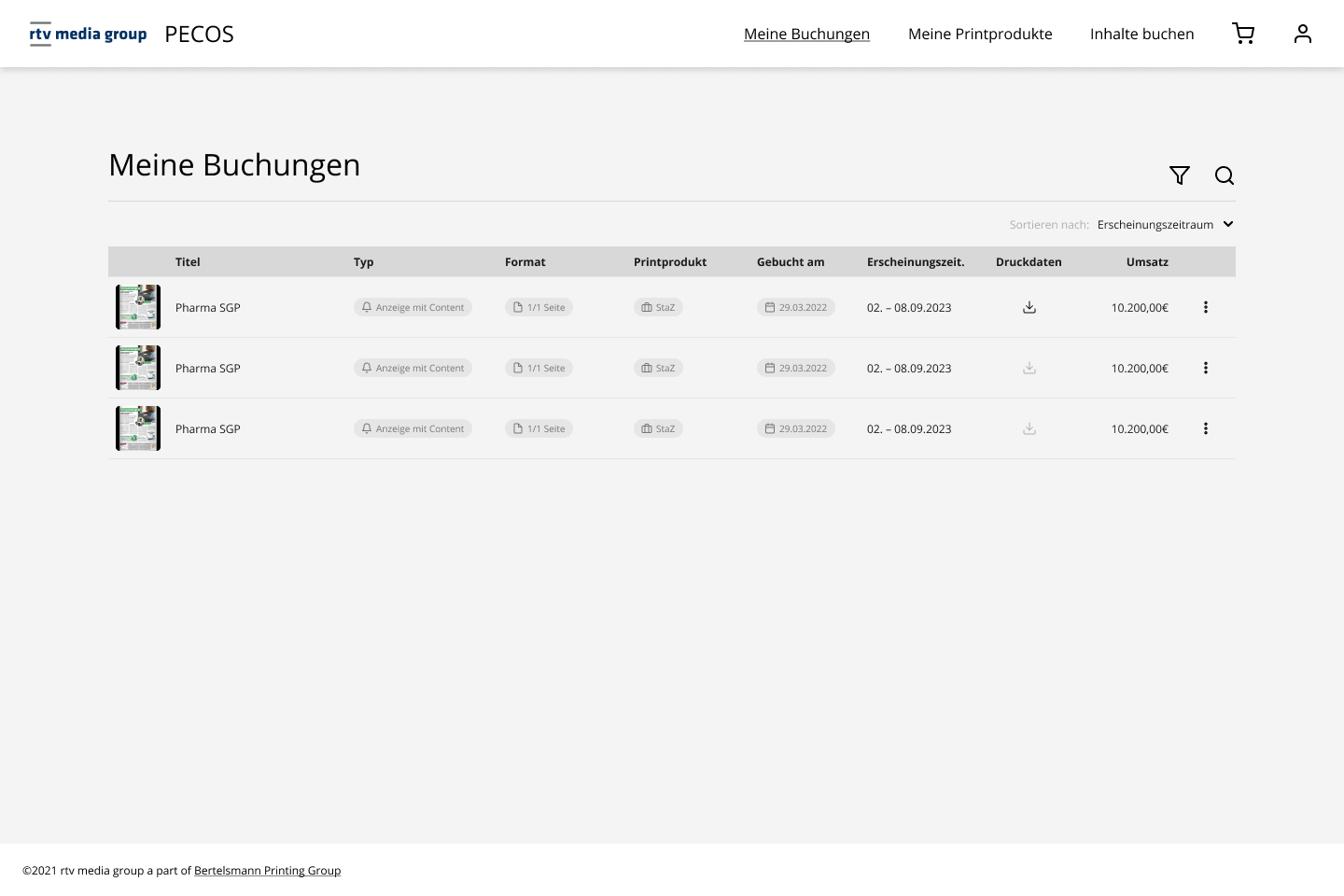The height and width of the screenshot is (896, 1344).
Task: Open the user account menu
Action: 1303,34
